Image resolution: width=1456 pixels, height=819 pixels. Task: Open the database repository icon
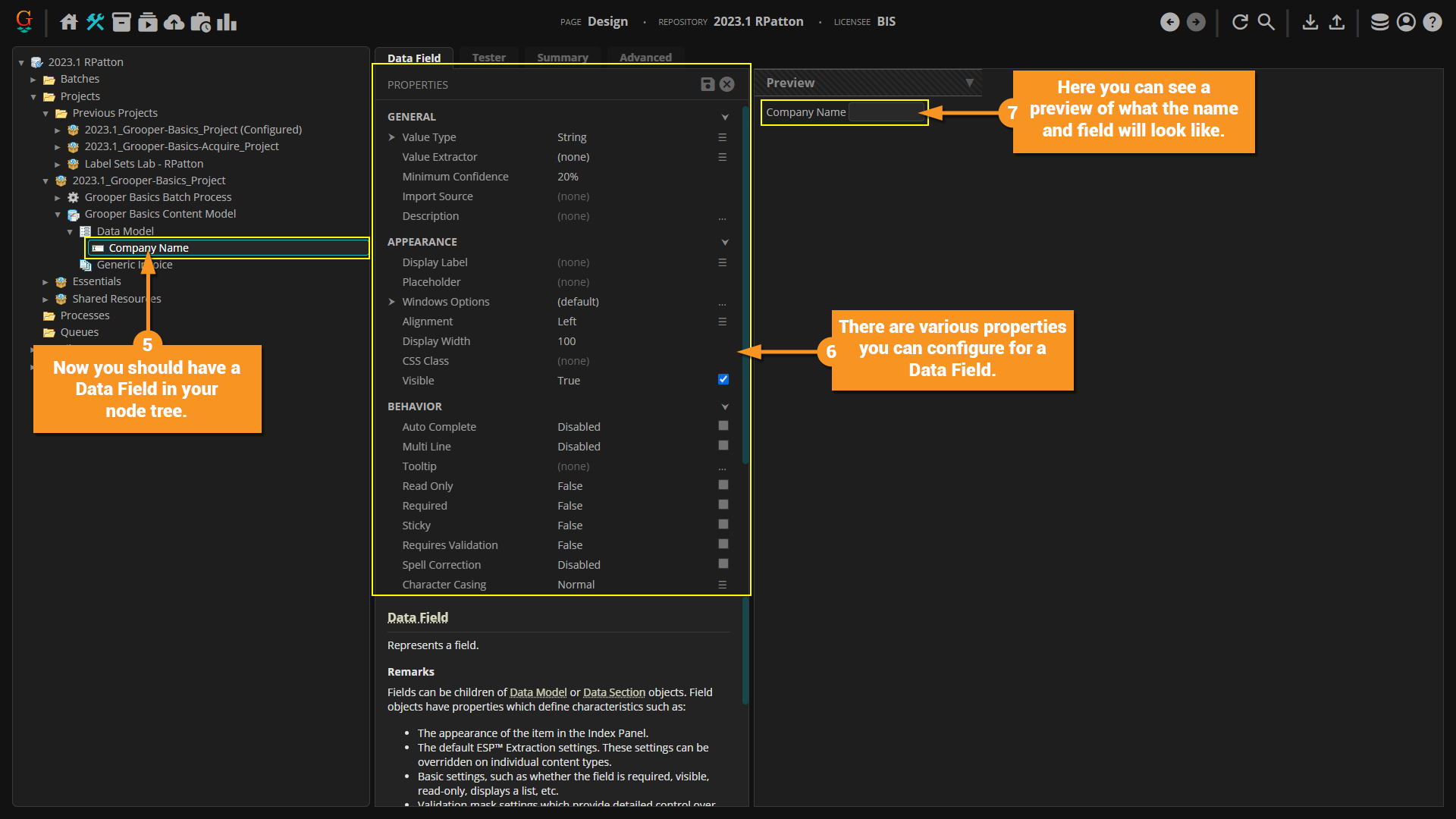click(1379, 22)
